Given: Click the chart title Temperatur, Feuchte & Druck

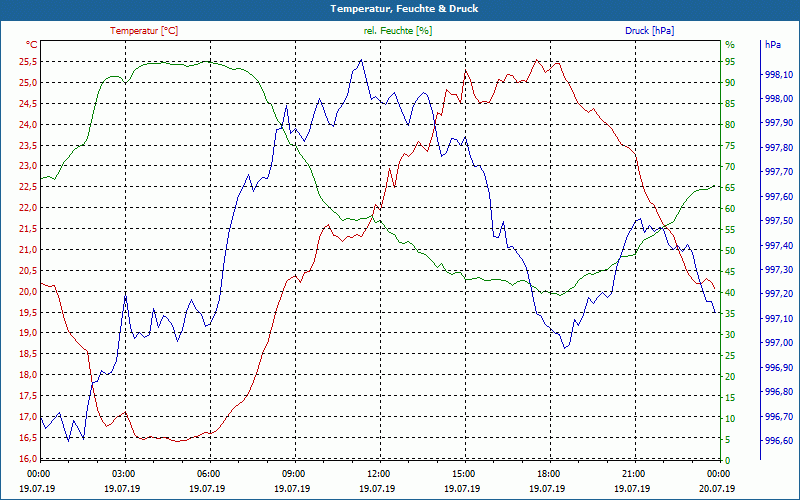Looking at the screenshot, I should point(404,9).
